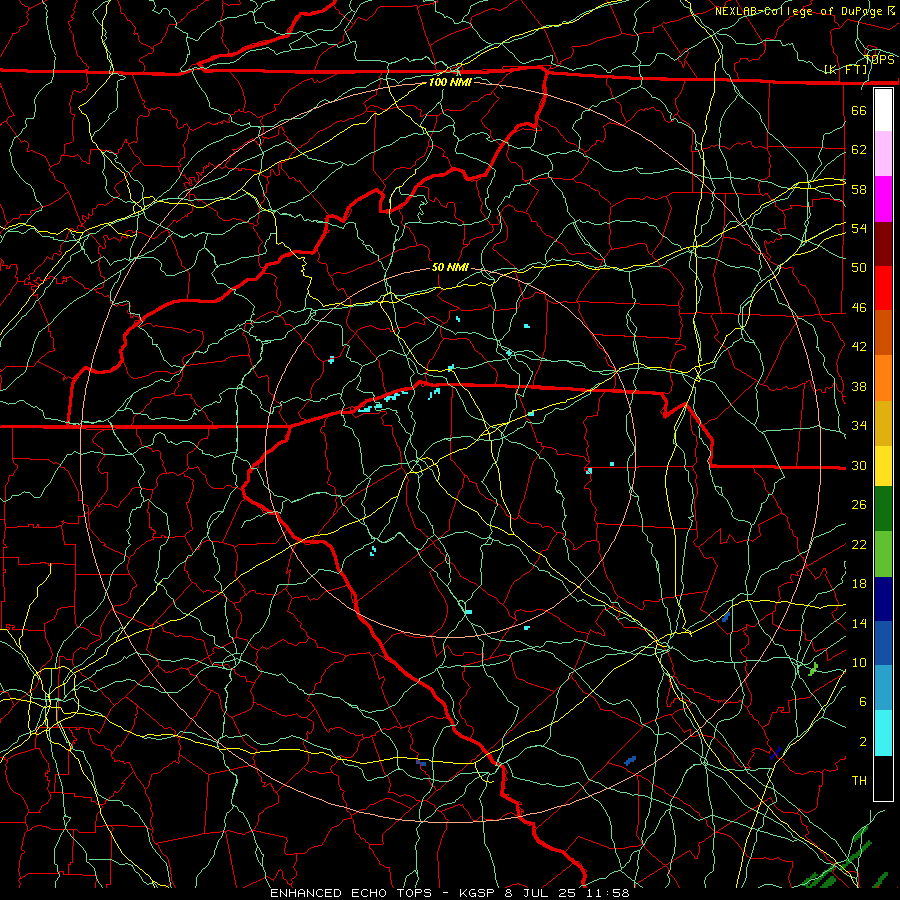Click the 10 value on the legend
Screen dimensions: 900x900
coord(859,662)
